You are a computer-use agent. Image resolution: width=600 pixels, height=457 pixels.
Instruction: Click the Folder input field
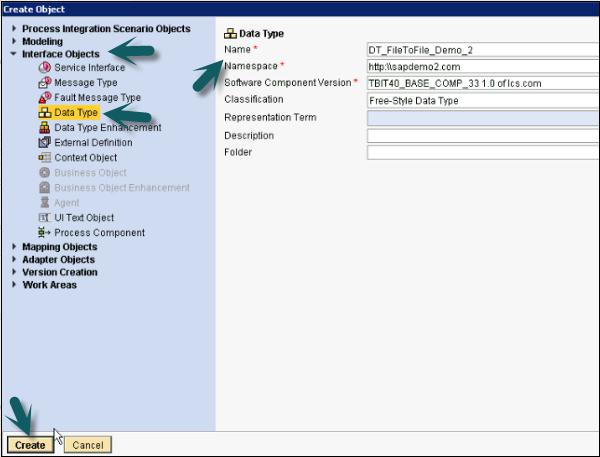483,152
